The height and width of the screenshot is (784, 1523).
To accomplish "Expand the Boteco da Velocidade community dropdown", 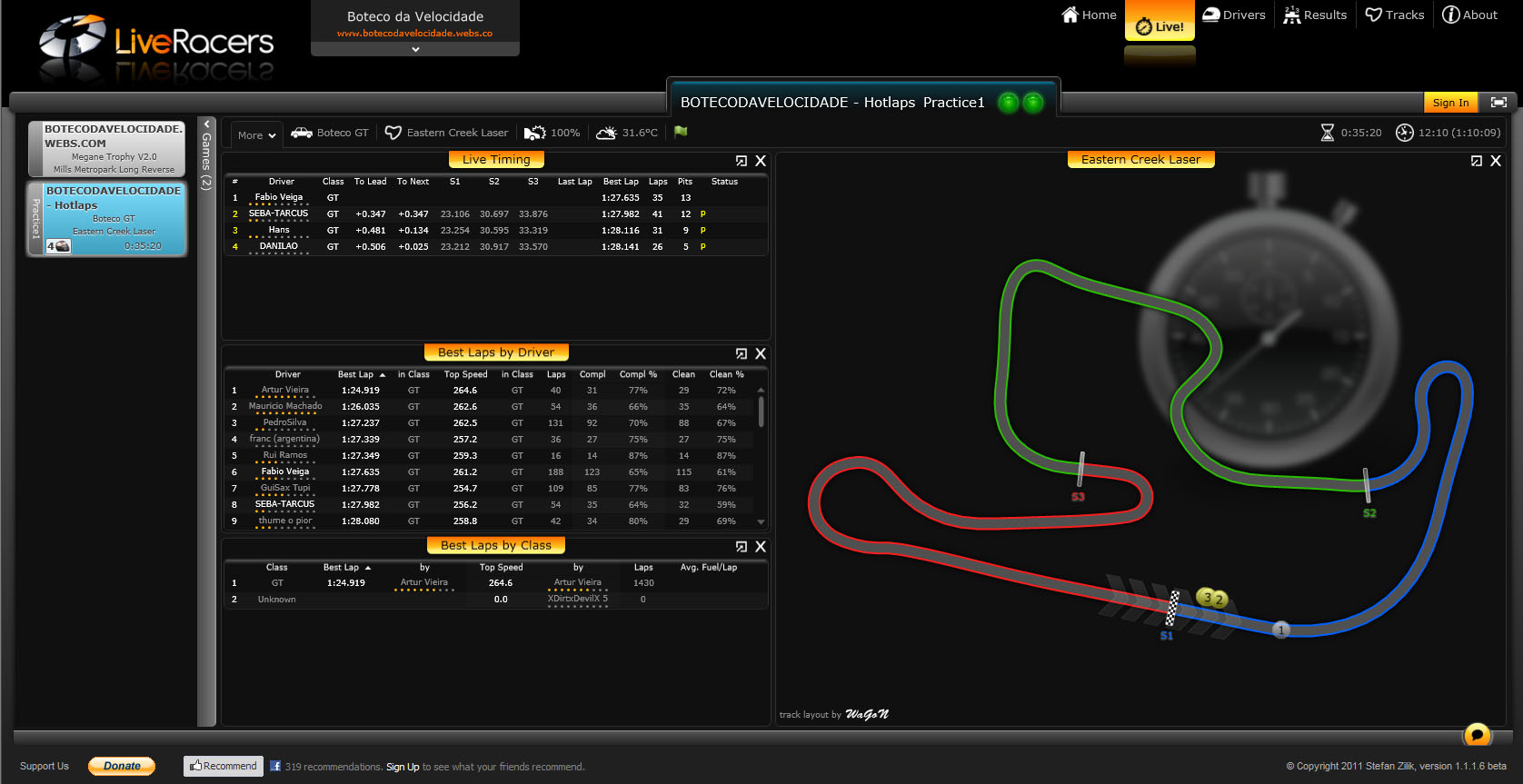I will tap(415, 49).
